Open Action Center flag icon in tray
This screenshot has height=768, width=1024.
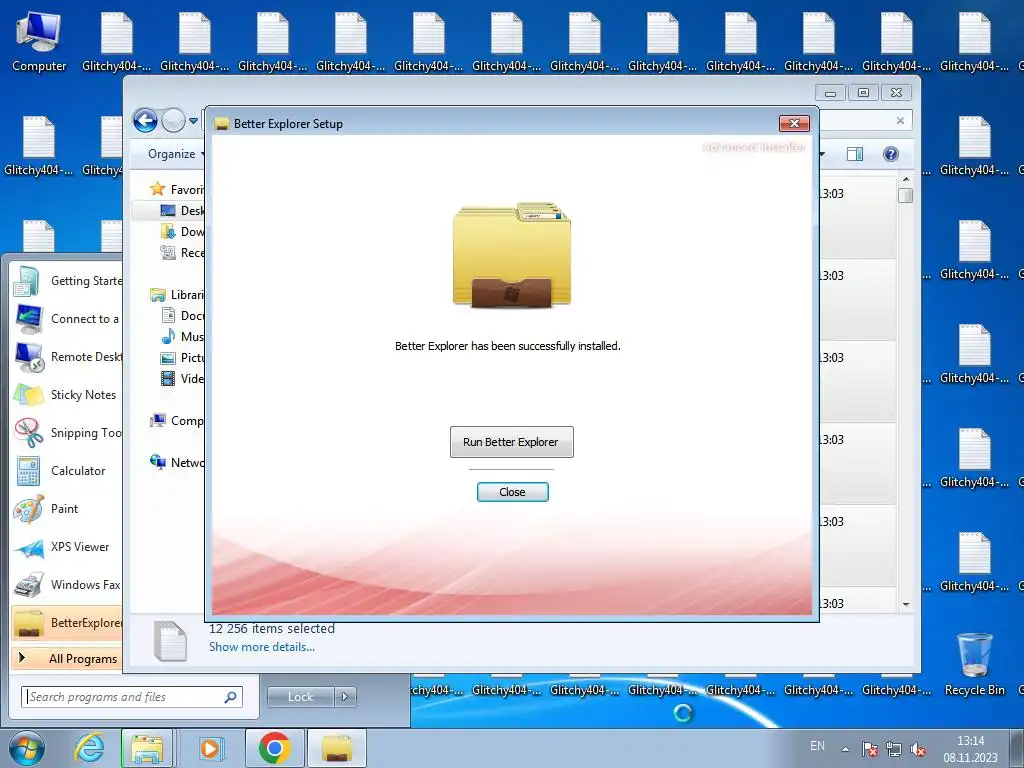pyautogui.click(x=869, y=749)
